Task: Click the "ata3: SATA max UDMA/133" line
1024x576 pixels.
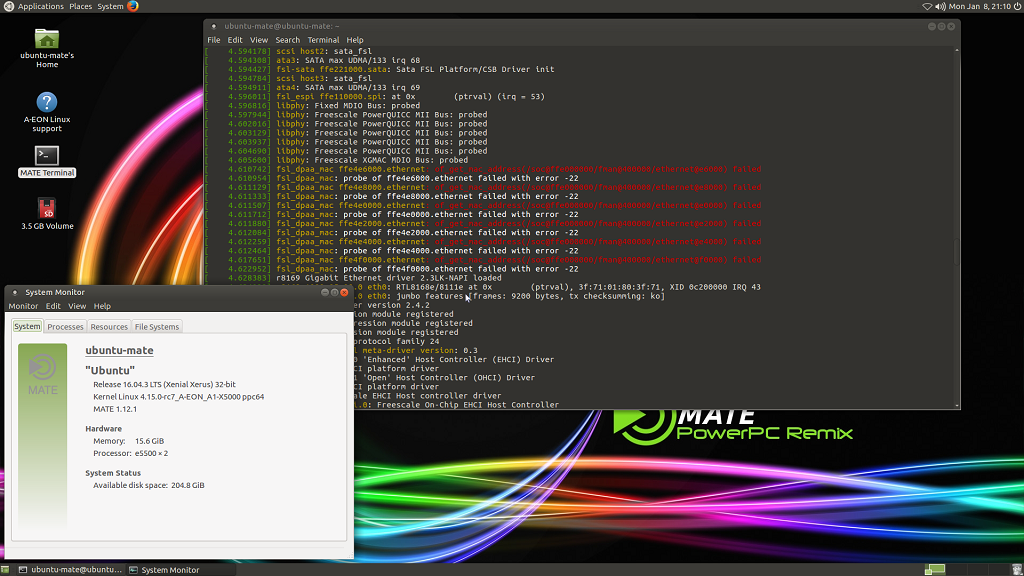Action: pos(348,60)
